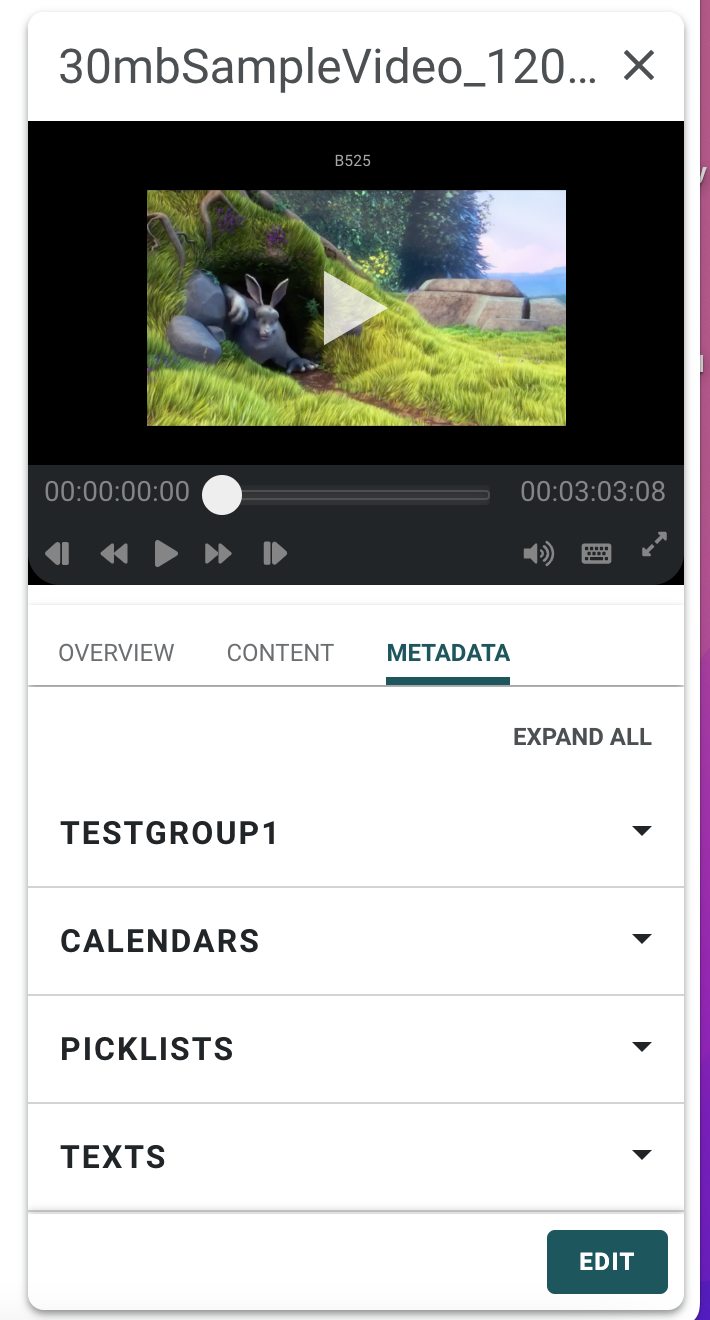Screen dimensions: 710x1320
Task: Switch to the OVERVIEW tab
Action: click(116, 653)
